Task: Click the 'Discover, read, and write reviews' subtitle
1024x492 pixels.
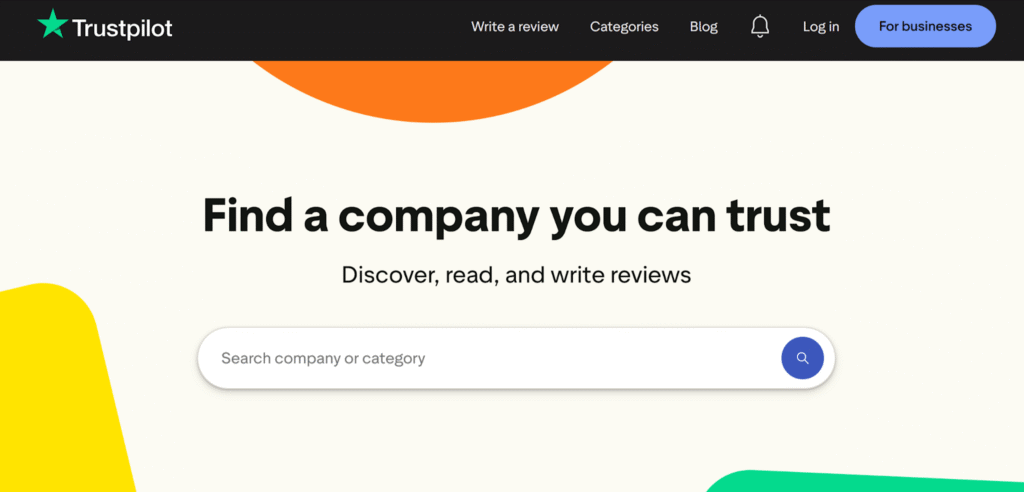Action: 516,274
